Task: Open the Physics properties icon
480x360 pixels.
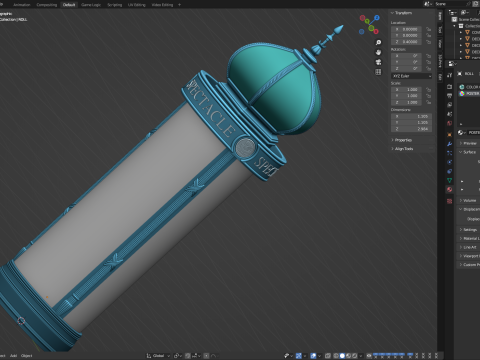Action: 449,162
